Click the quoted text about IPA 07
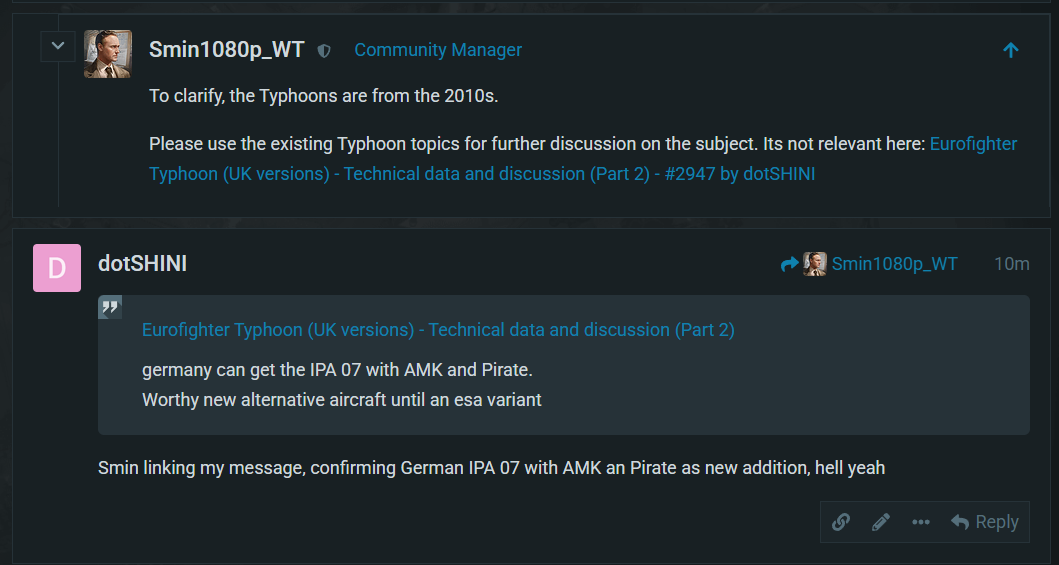The height and width of the screenshot is (565, 1059). point(337,370)
